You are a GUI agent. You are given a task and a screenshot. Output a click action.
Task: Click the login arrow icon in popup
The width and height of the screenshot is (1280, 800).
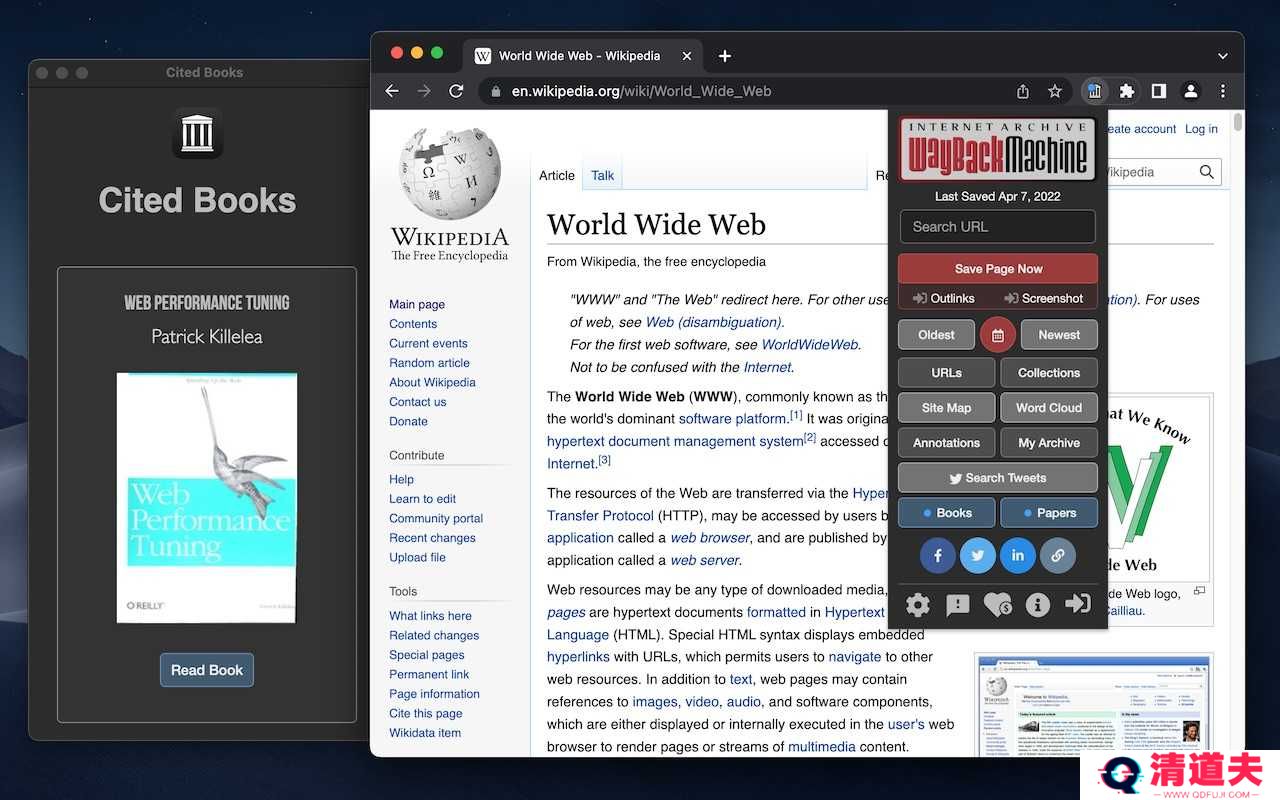[1078, 604]
